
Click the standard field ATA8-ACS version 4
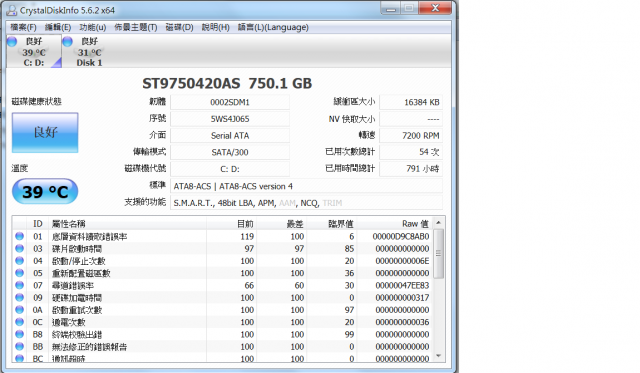[x=307, y=186]
